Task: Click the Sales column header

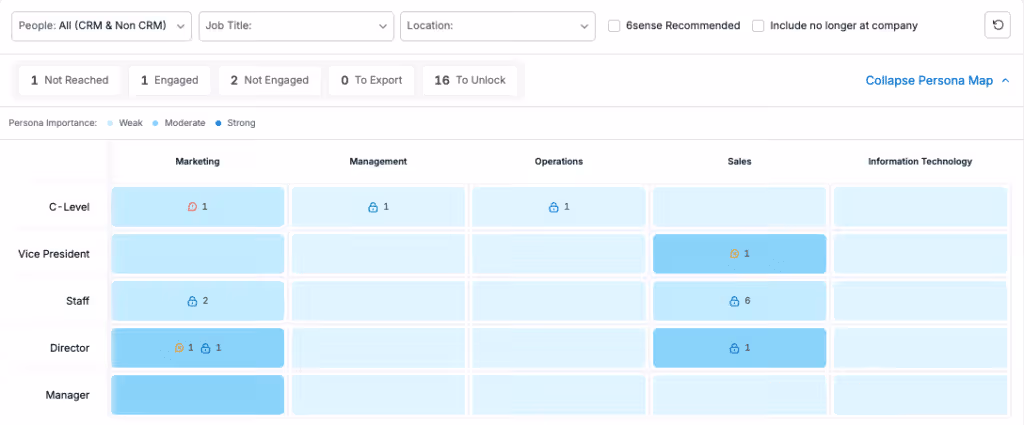Action: tap(739, 161)
